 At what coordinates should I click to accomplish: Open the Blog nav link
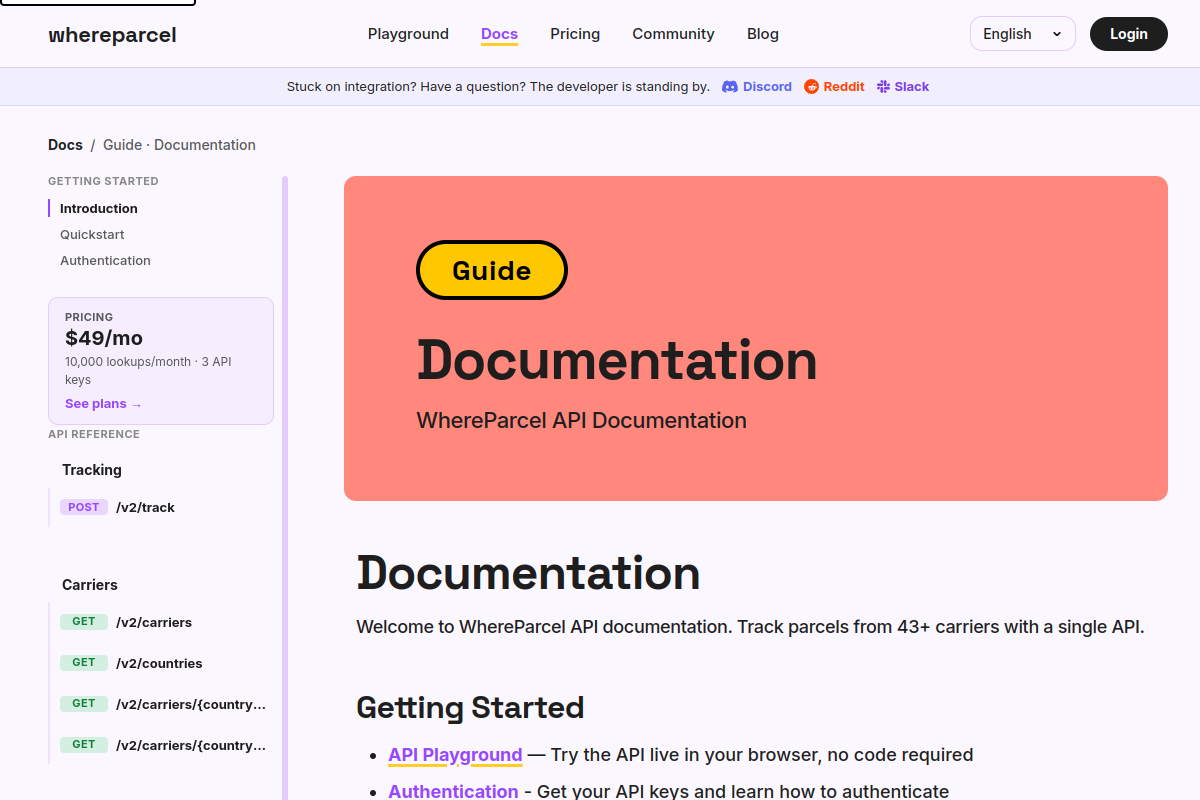point(763,34)
